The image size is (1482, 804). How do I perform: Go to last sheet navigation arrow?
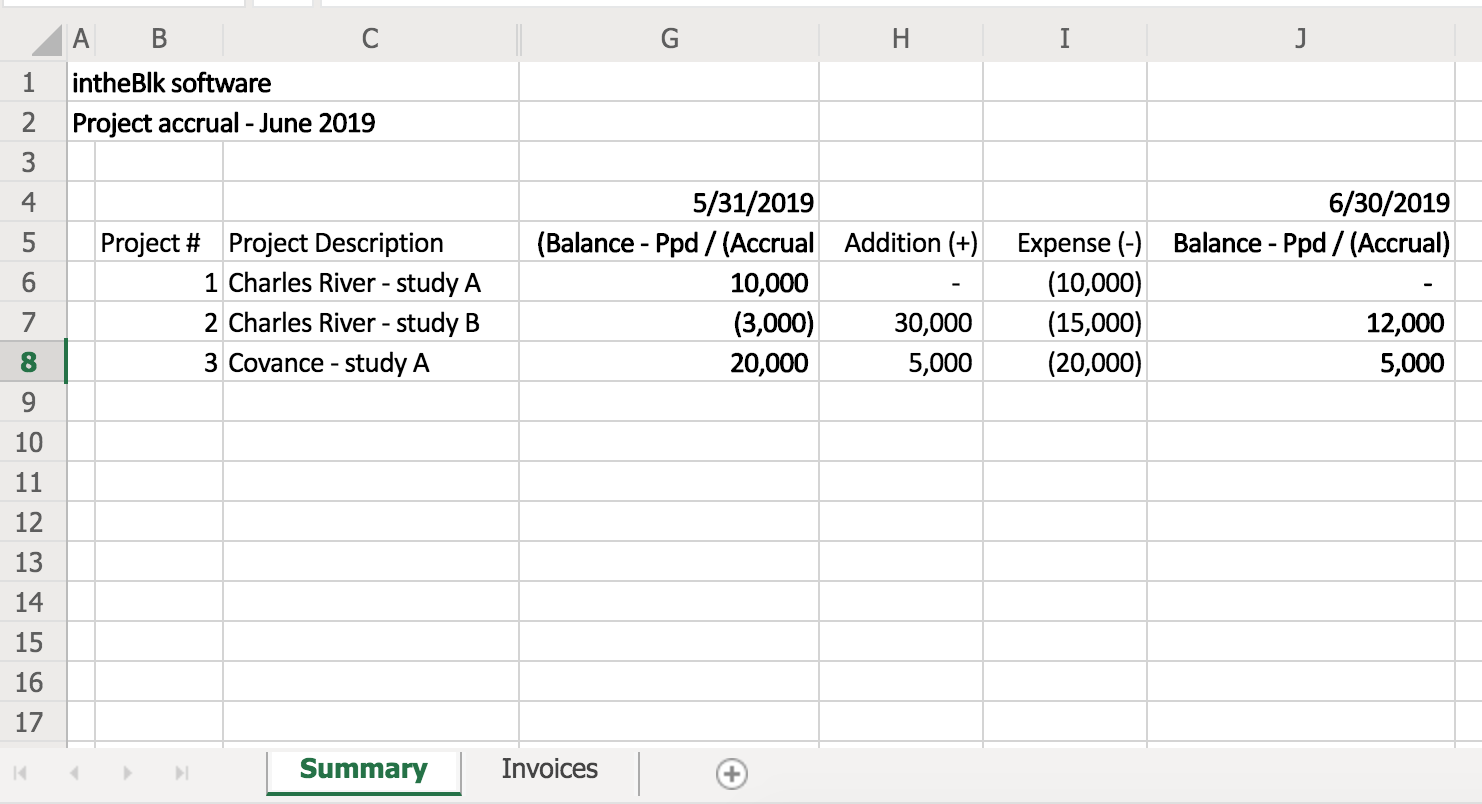tap(181, 773)
